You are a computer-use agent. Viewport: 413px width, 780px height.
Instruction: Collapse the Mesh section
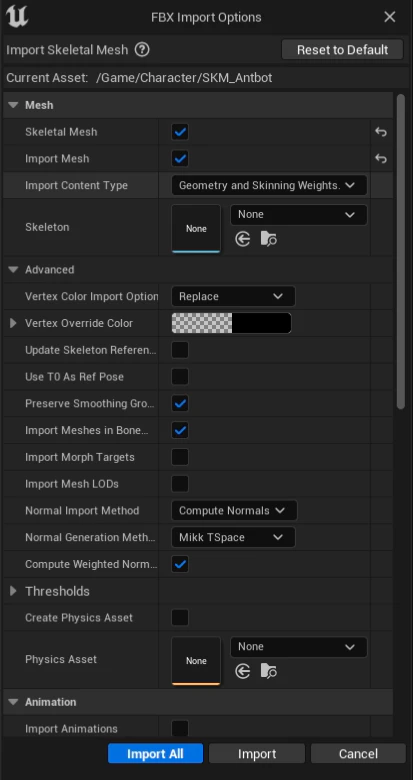point(13,105)
